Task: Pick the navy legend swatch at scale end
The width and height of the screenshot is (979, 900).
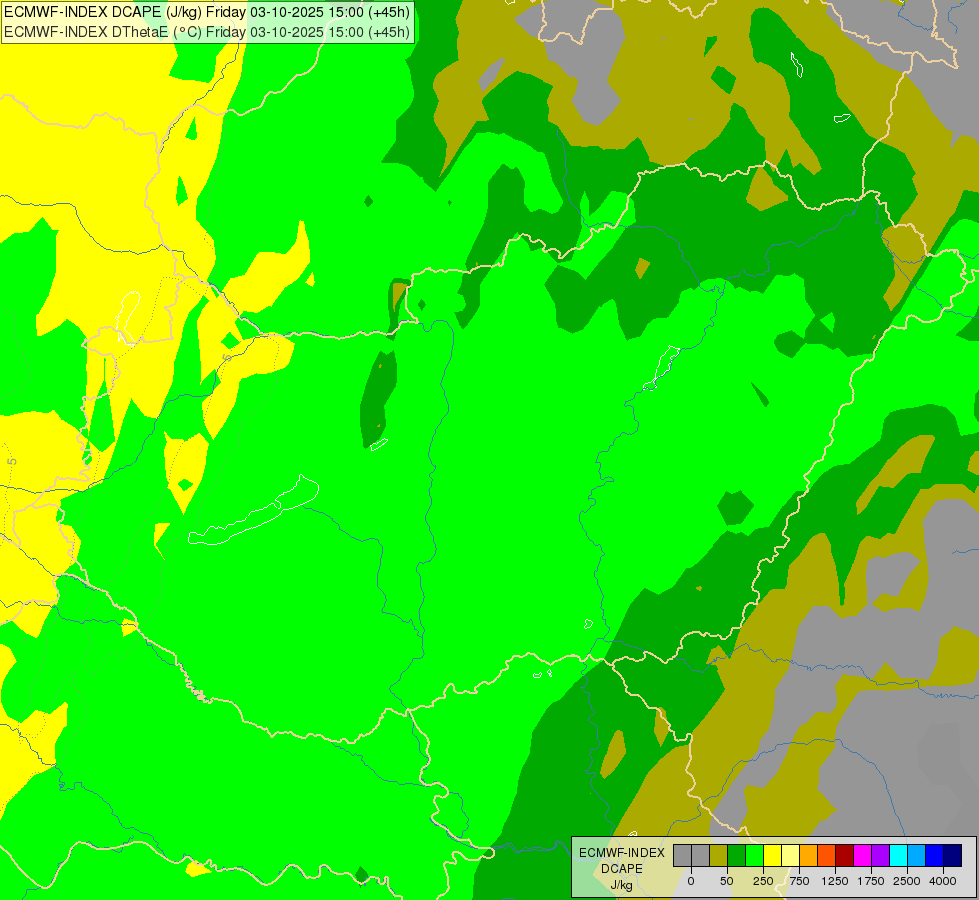Action: coord(952,856)
